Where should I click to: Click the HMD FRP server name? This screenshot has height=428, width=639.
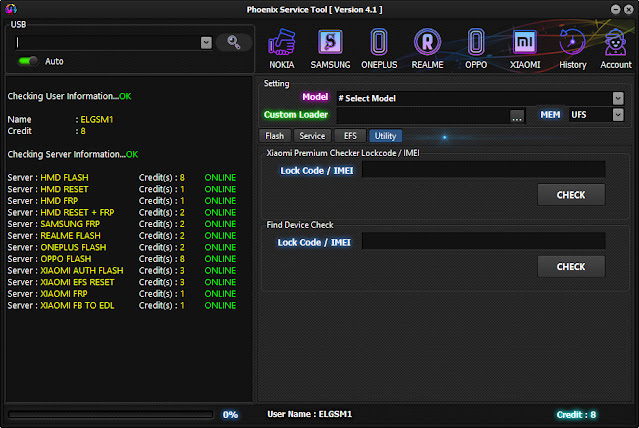point(59,201)
